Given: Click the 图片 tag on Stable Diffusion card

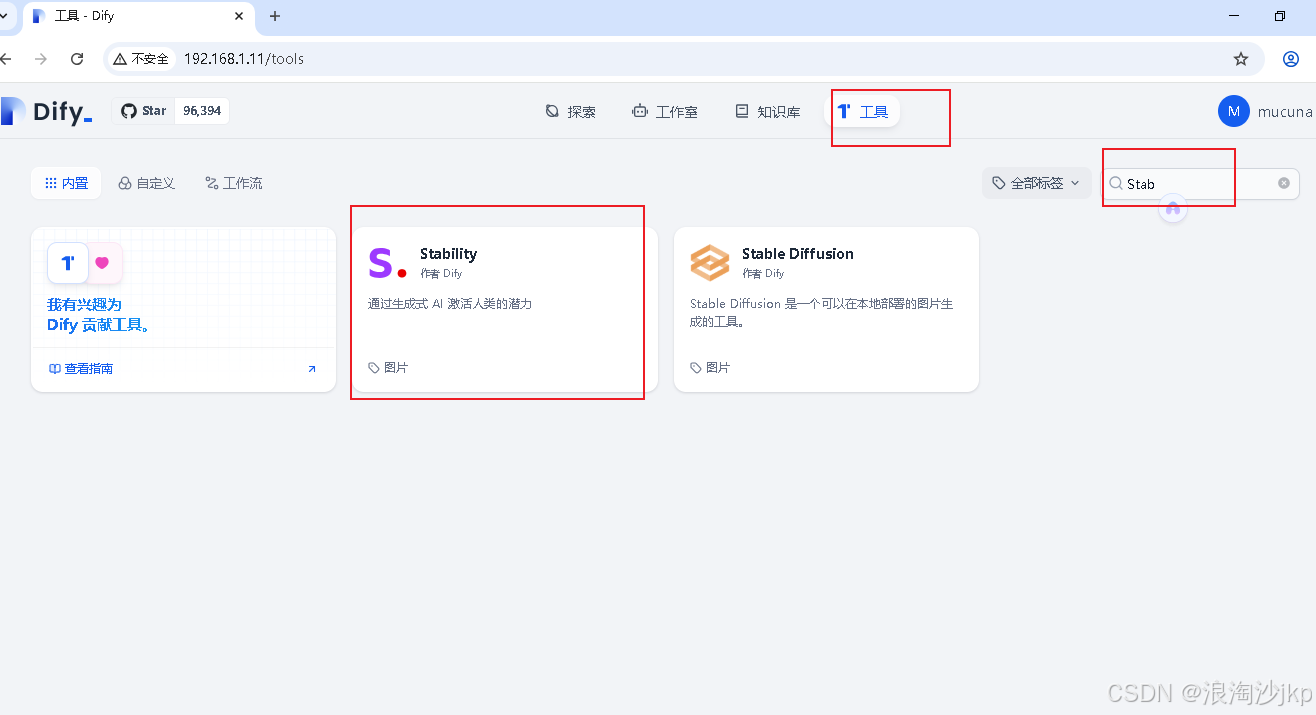Looking at the screenshot, I should click(710, 368).
